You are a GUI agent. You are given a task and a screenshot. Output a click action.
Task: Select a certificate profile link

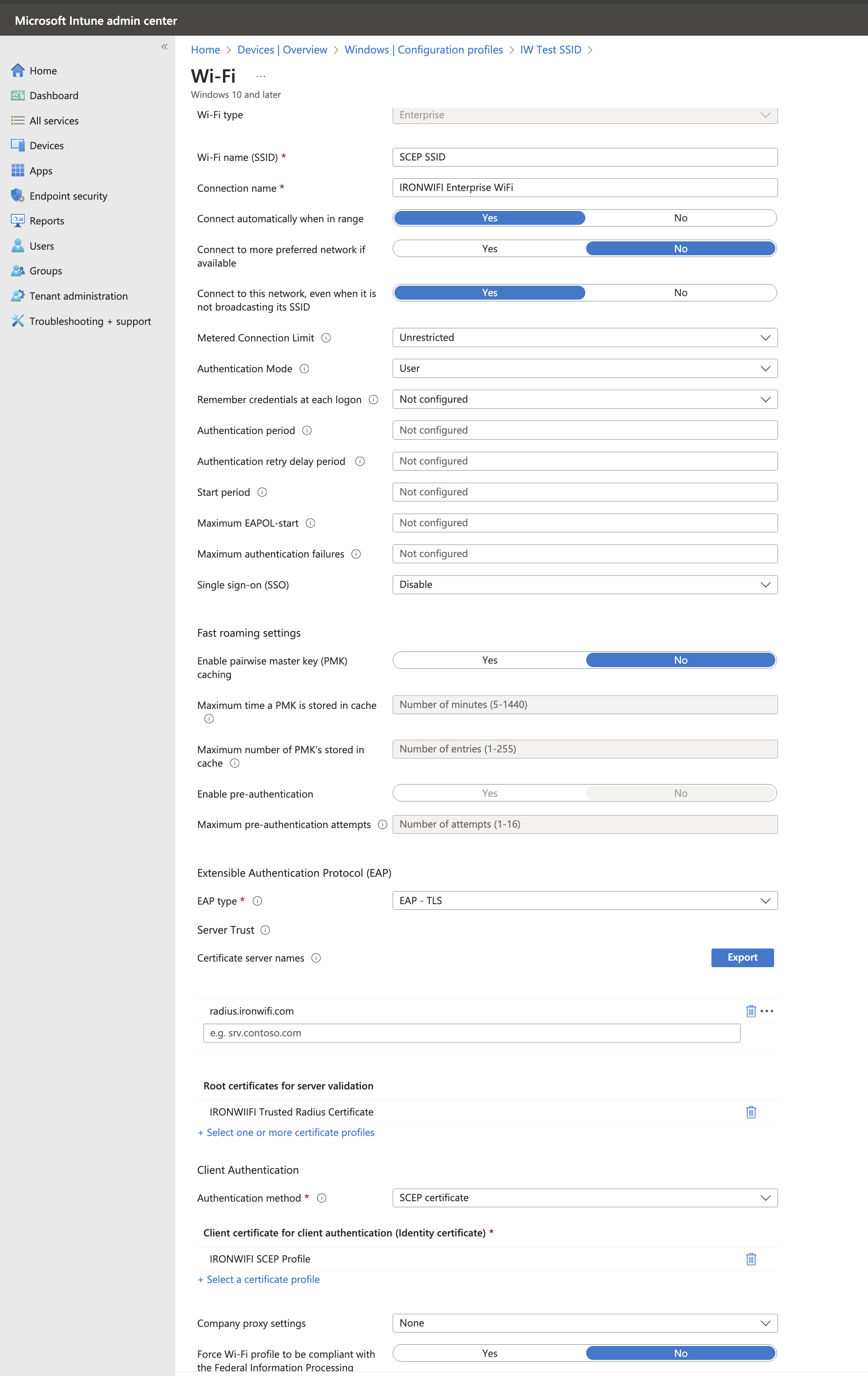258,1279
